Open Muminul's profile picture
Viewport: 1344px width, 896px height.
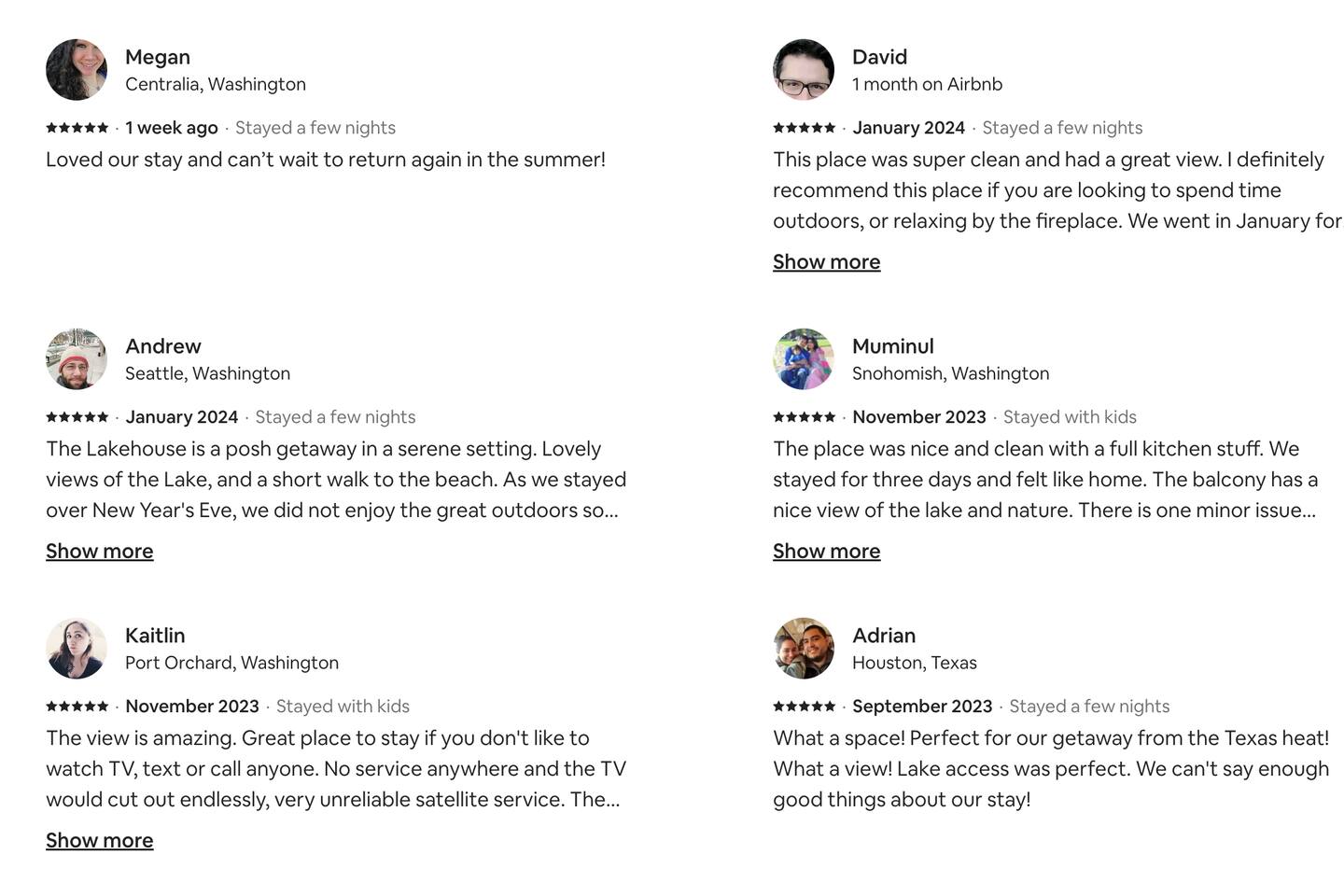804,359
